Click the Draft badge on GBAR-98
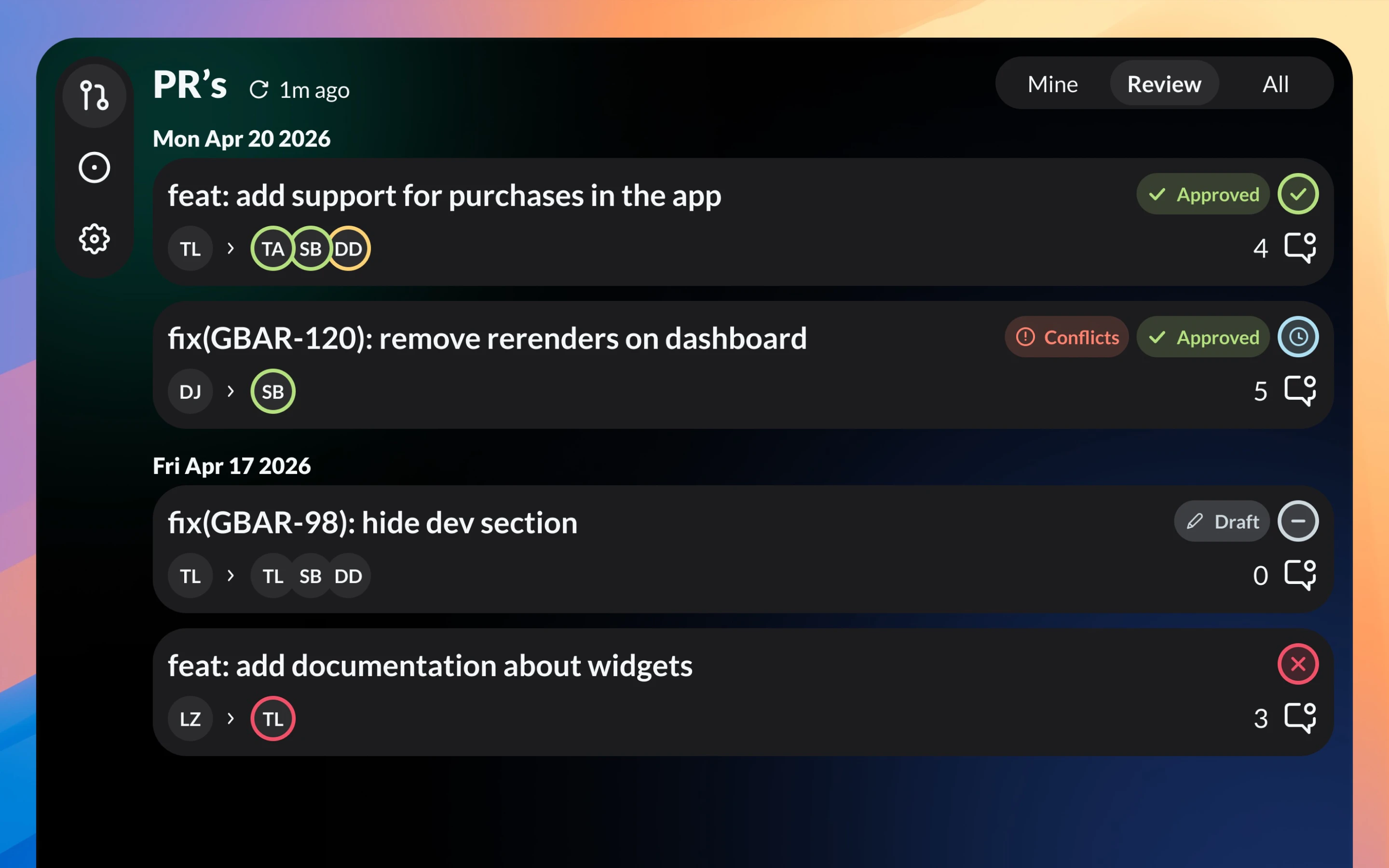The height and width of the screenshot is (868, 1389). point(1221,521)
